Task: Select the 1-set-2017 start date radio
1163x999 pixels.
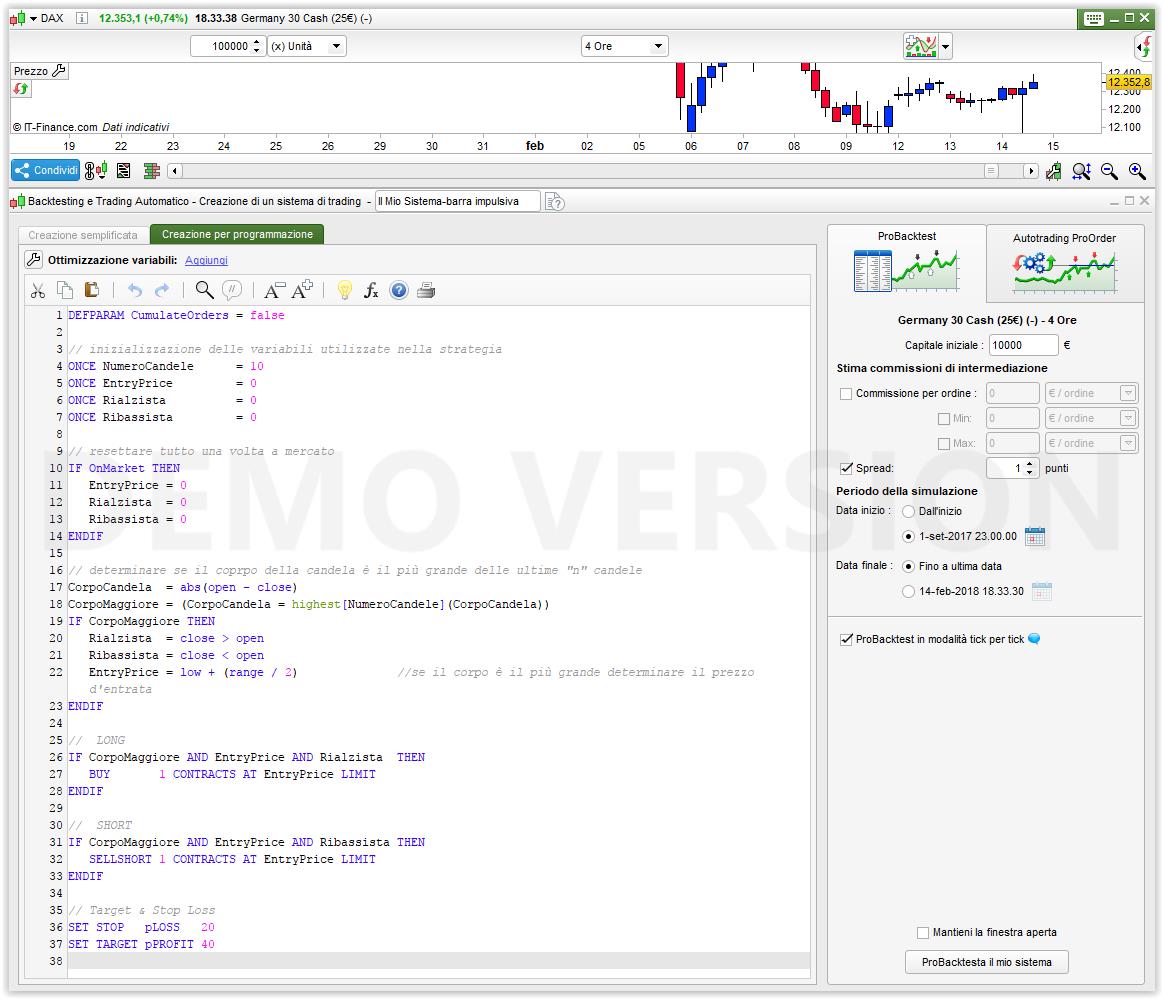Action: (908, 536)
